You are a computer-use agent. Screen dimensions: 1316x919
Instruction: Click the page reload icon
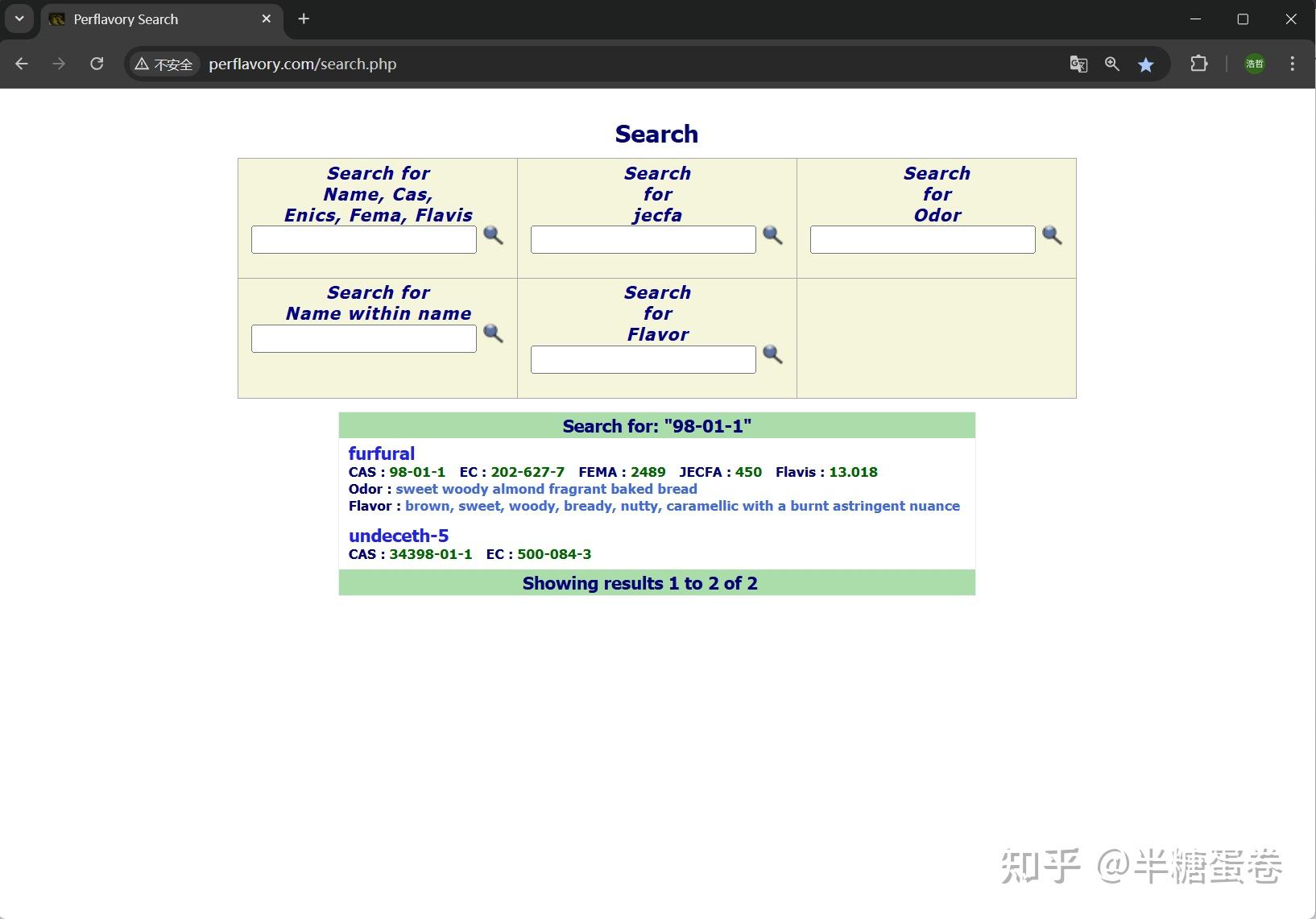click(97, 64)
